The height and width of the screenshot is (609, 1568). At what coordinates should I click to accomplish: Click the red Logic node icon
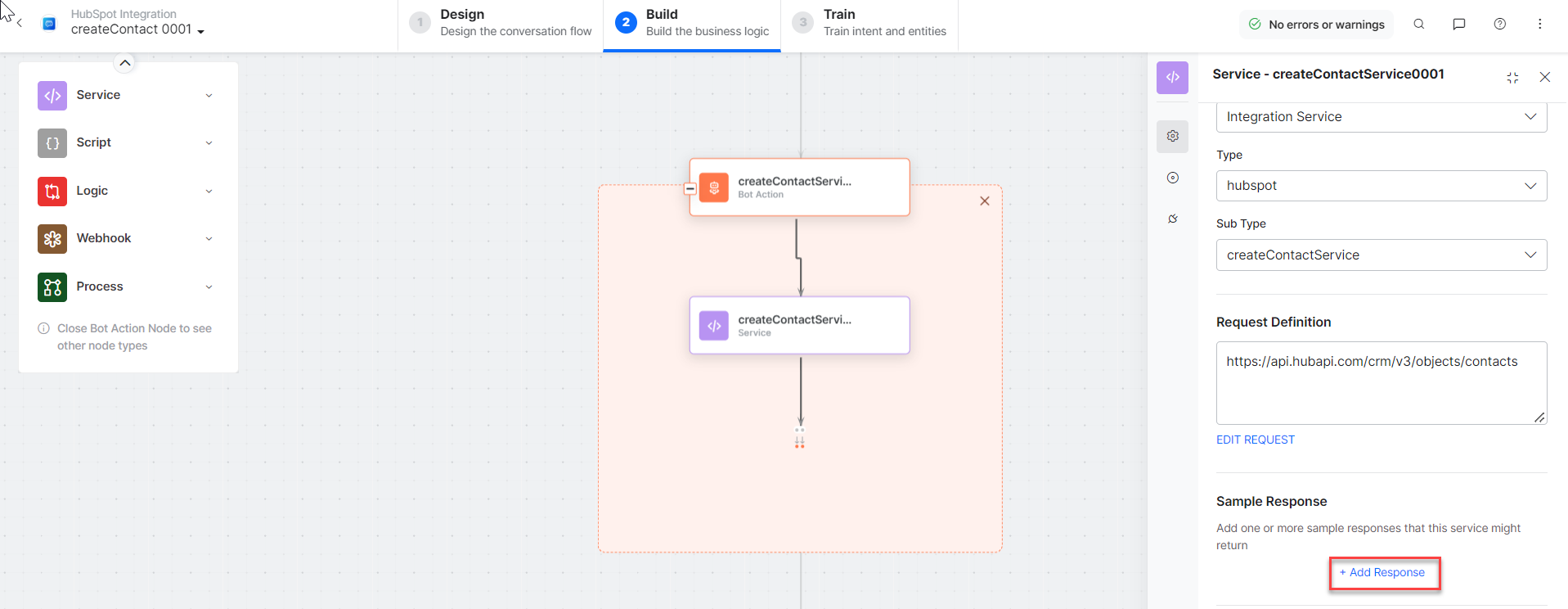coord(52,192)
